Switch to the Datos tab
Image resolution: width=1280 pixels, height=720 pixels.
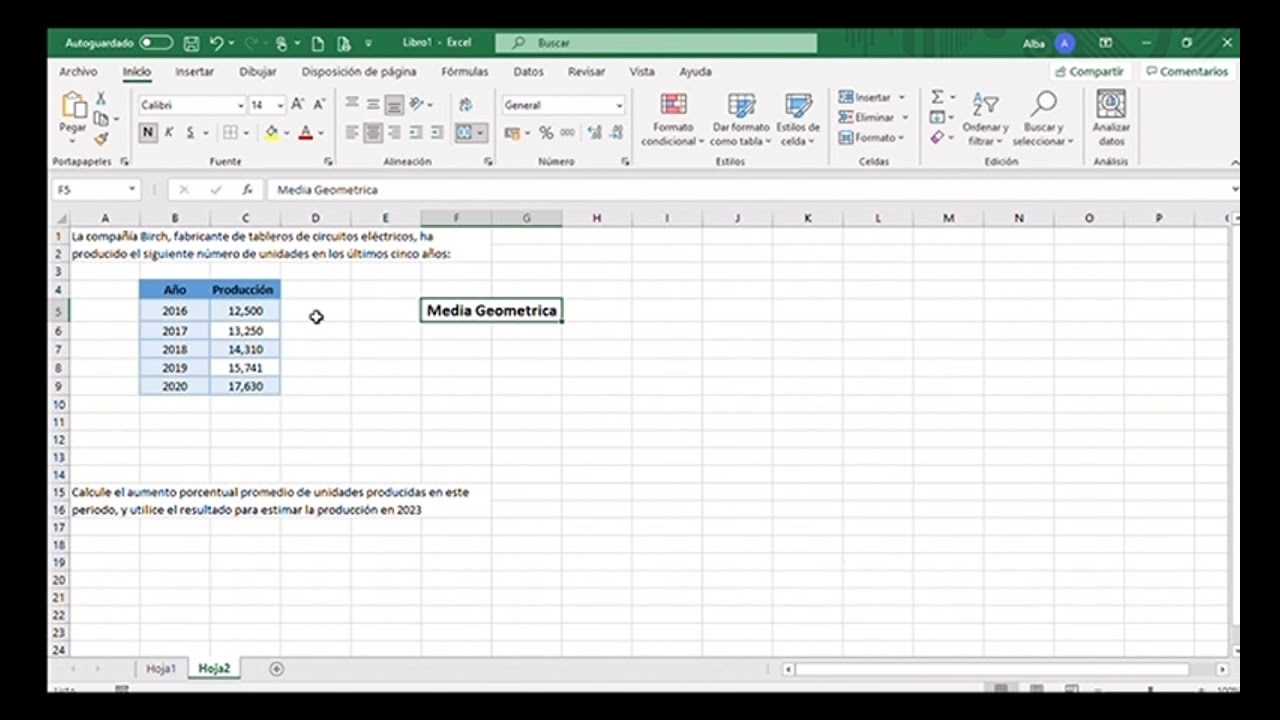tap(528, 72)
